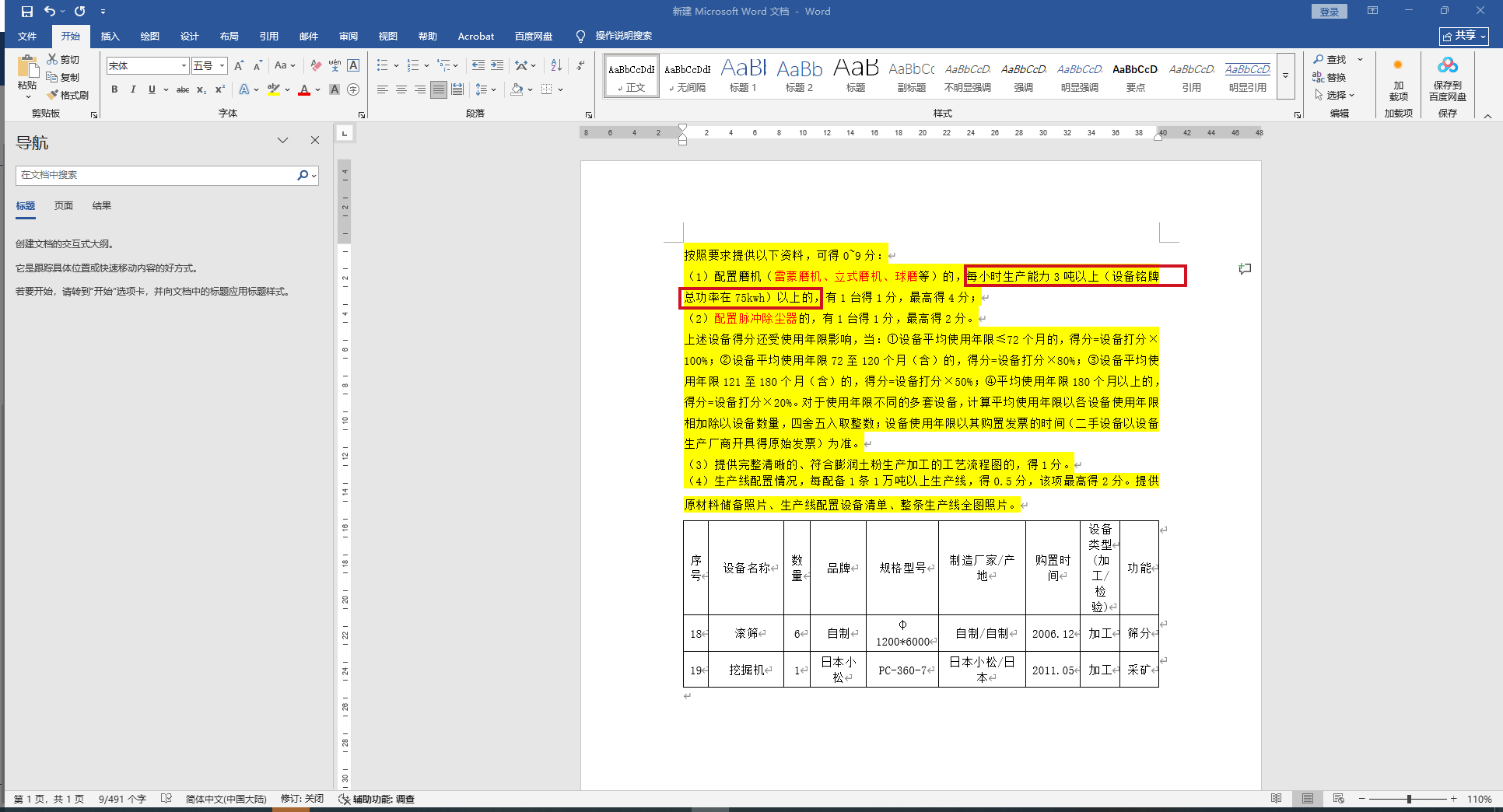Open the 选择 select dropdown
This screenshot has height=812, width=1503.
(x=1335, y=95)
